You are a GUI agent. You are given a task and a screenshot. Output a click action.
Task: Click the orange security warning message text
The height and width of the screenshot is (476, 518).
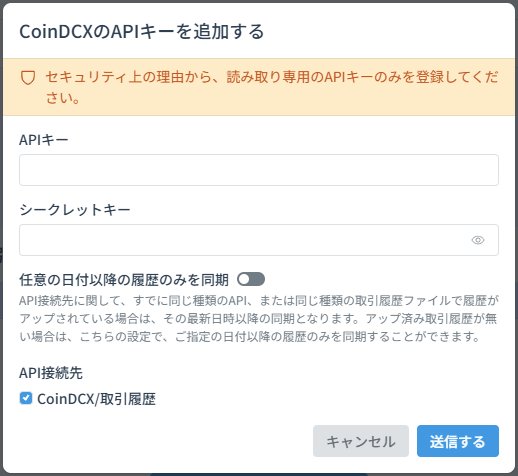[x=272, y=87]
